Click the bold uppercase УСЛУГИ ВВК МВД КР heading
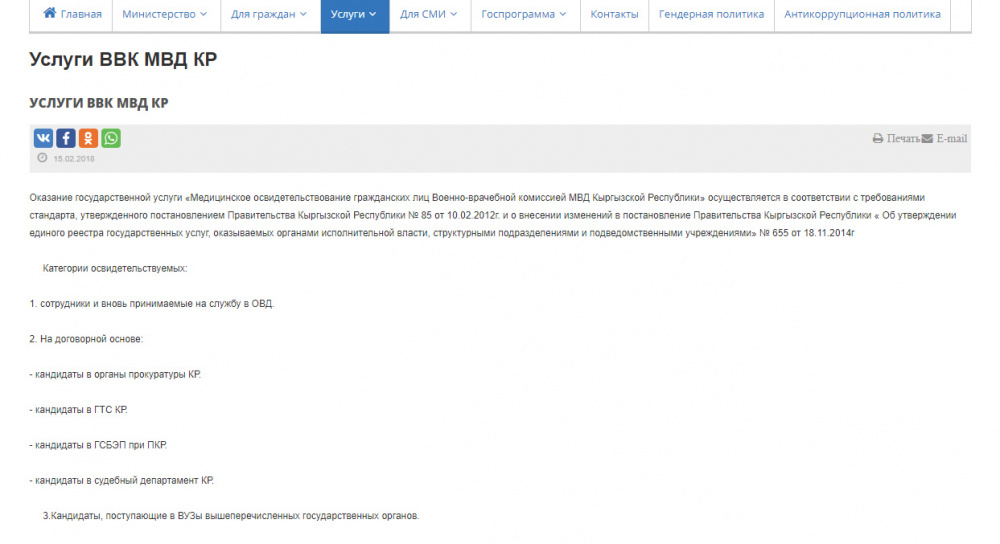The image size is (1000, 544). tap(98, 103)
